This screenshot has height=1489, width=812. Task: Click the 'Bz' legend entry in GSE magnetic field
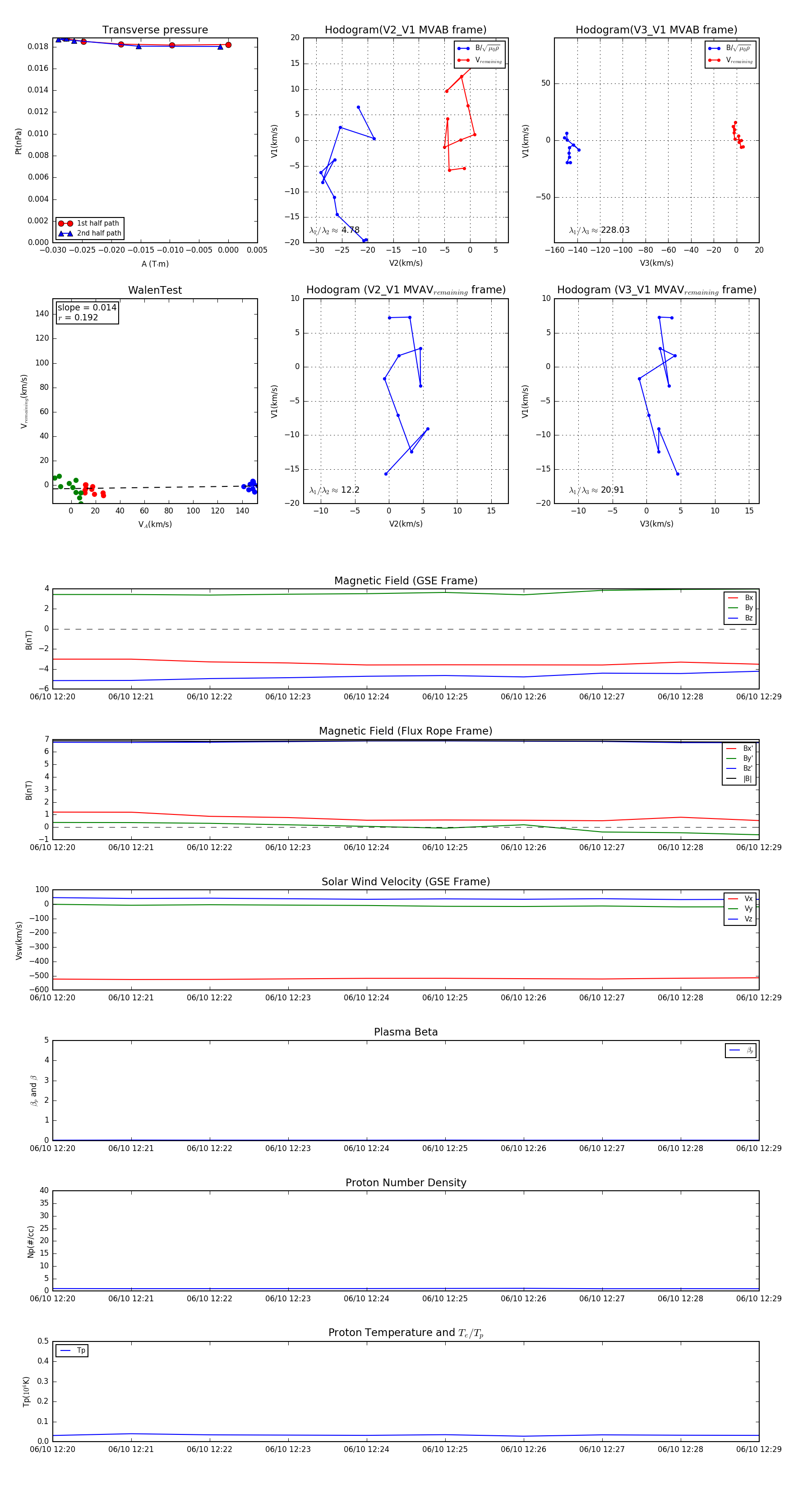tap(741, 619)
